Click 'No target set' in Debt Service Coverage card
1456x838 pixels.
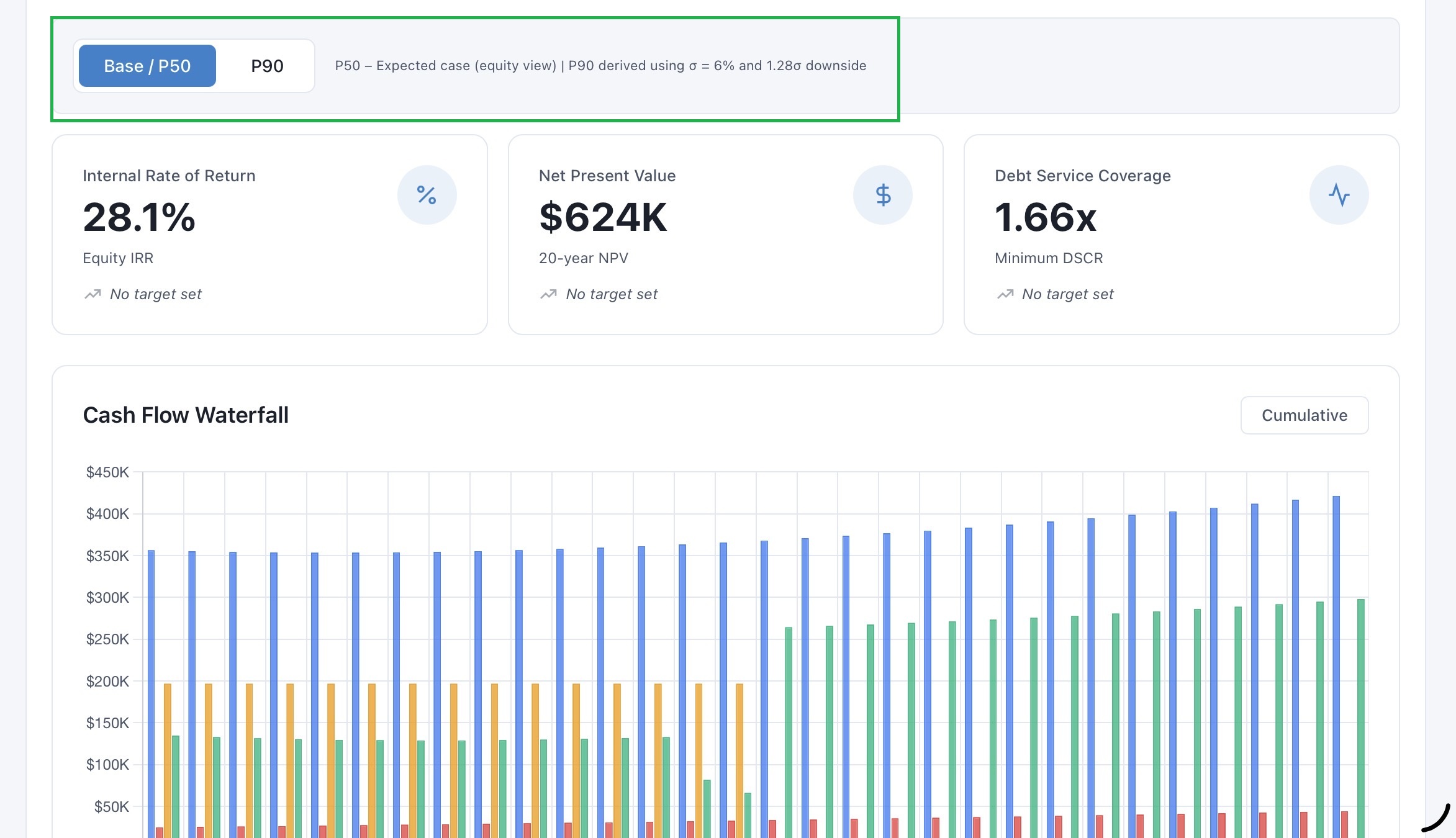point(1067,294)
